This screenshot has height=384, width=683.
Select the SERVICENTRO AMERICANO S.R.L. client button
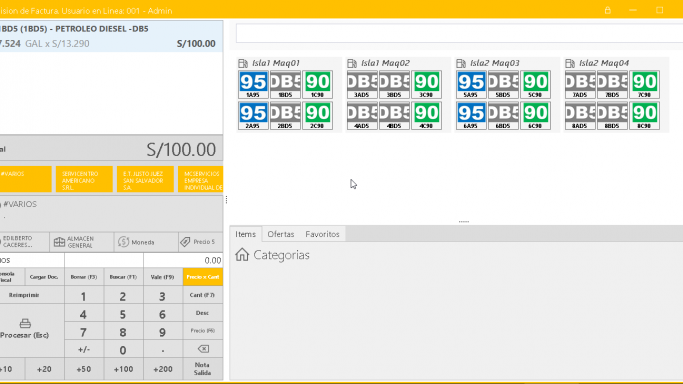pos(84,179)
